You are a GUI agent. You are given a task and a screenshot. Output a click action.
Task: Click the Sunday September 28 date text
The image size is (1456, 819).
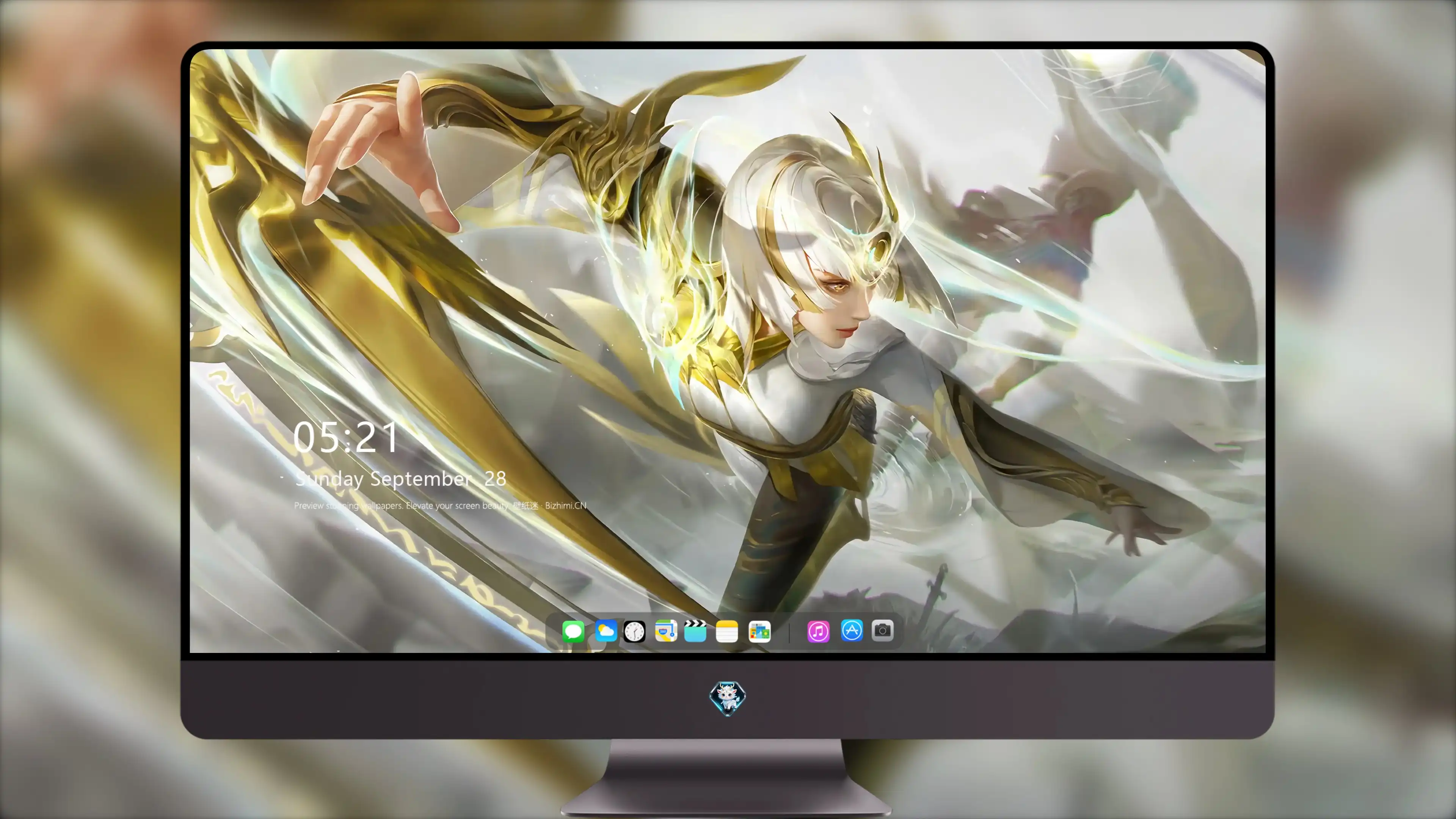click(401, 479)
